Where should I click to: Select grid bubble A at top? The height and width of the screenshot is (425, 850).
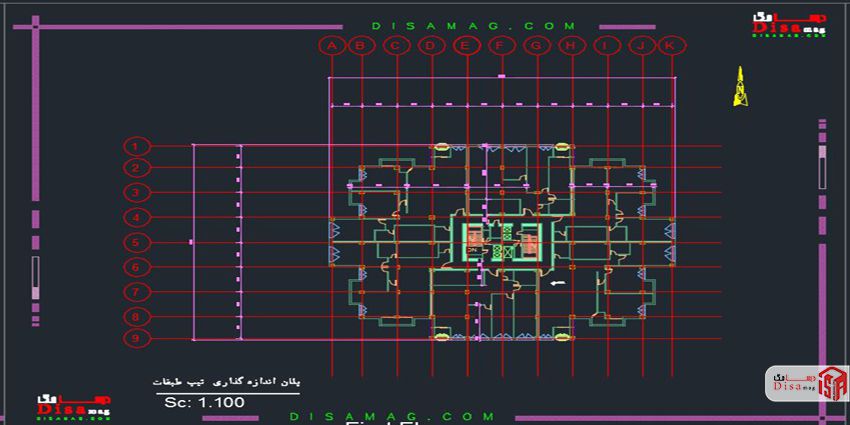point(330,45)
